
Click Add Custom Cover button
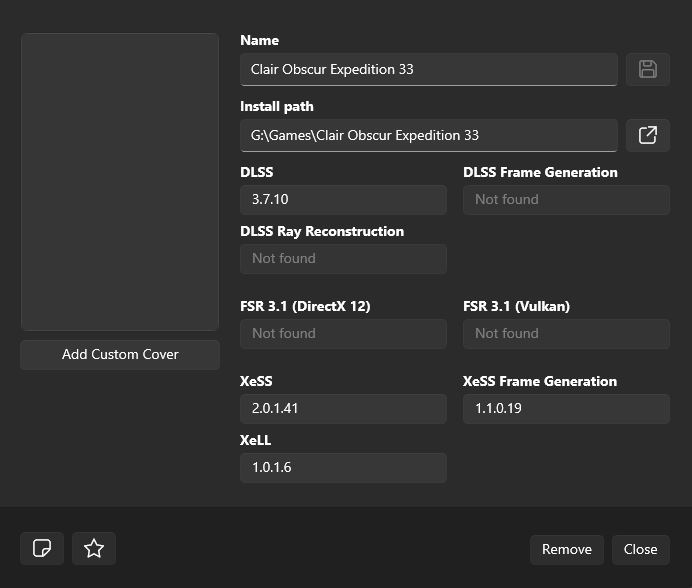pos(120,354)
